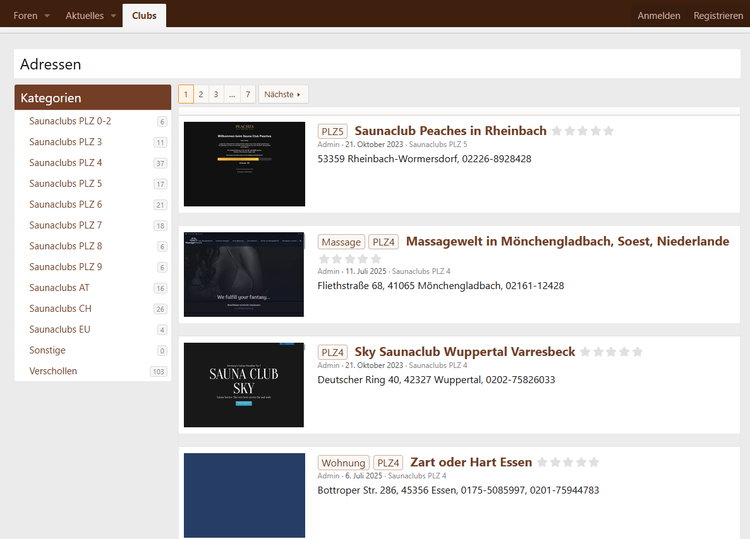Open the Foren dropdown arrow
The image size is (750, 539).
click(47, 16)
